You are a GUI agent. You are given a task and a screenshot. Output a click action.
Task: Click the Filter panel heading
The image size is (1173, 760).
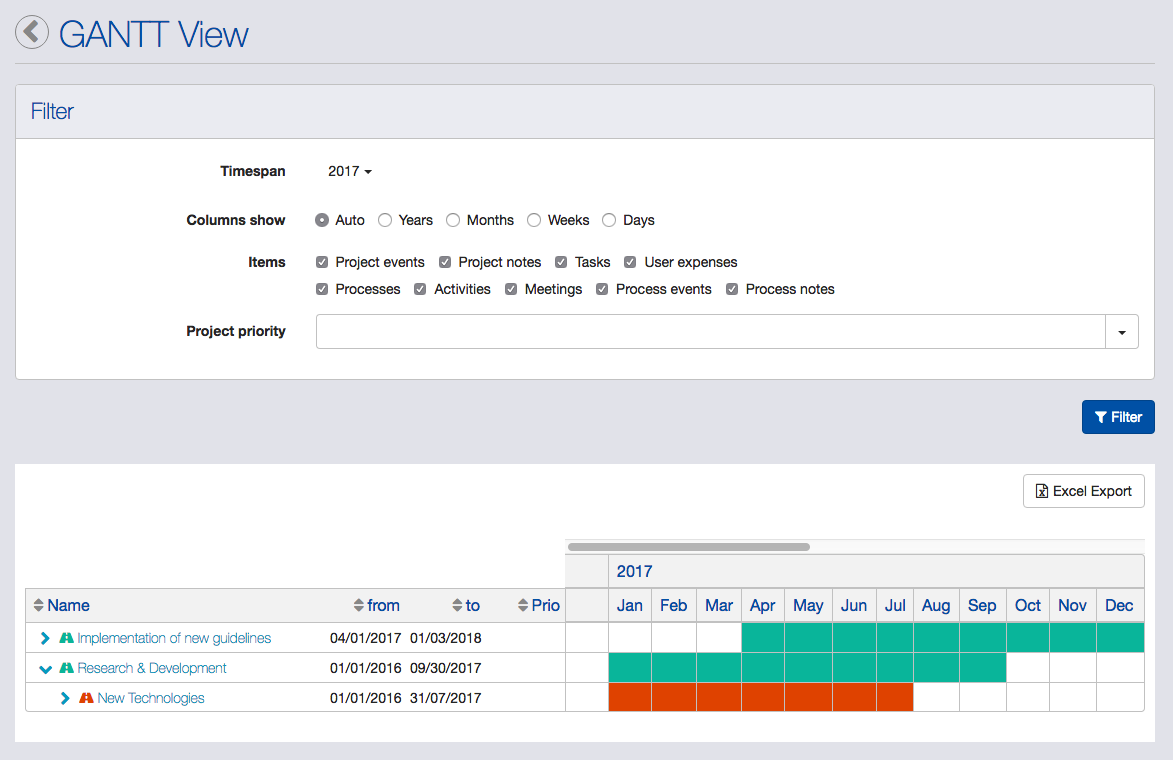pyautogui.click(x=52, y=111)
